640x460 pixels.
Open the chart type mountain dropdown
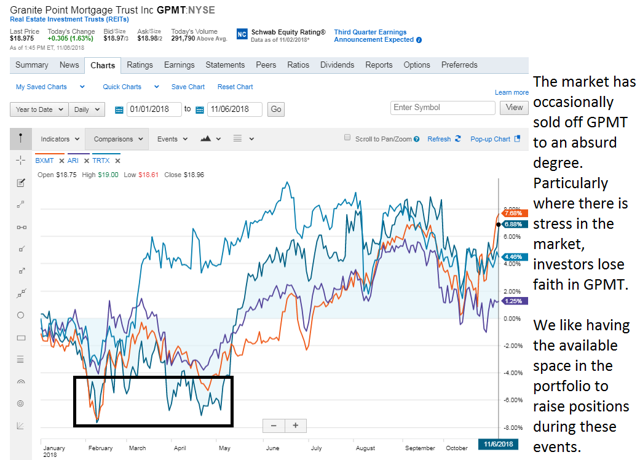211,139
